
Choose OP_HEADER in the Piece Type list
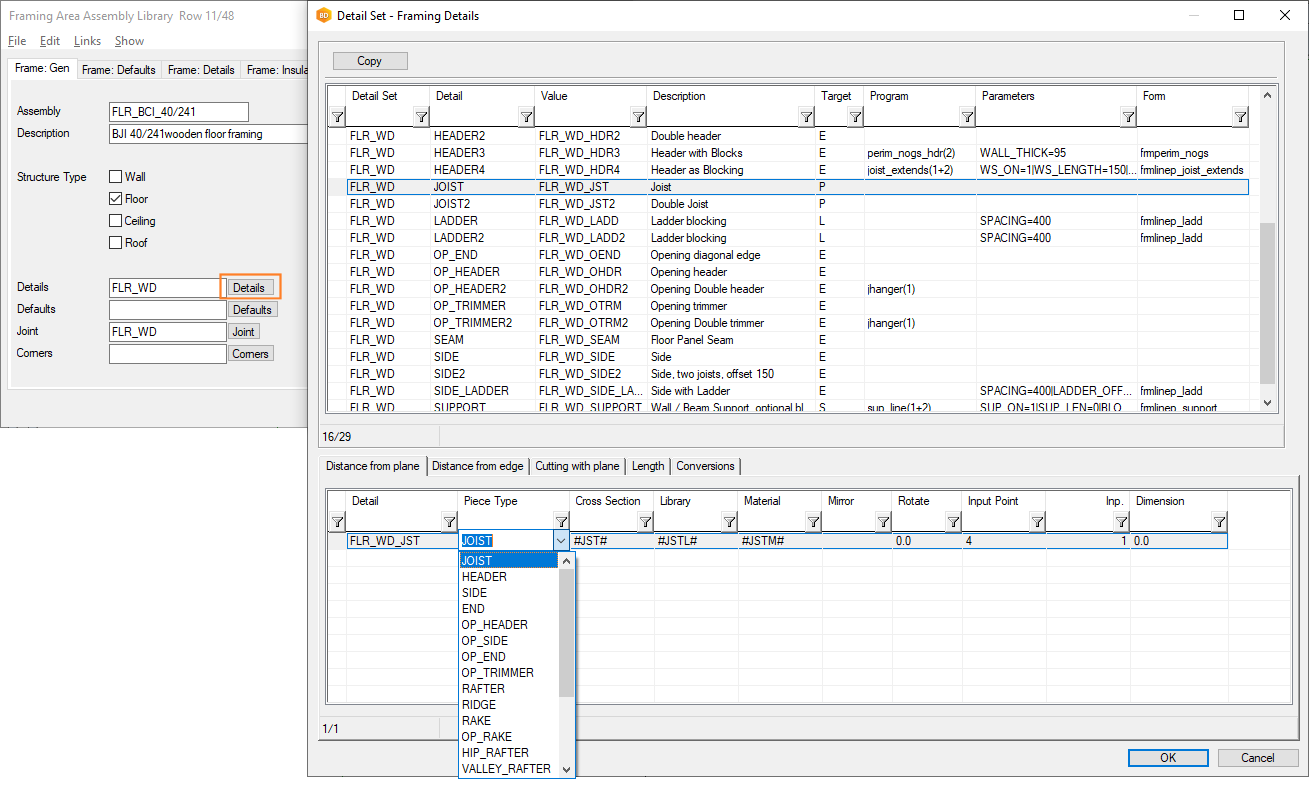494,625
